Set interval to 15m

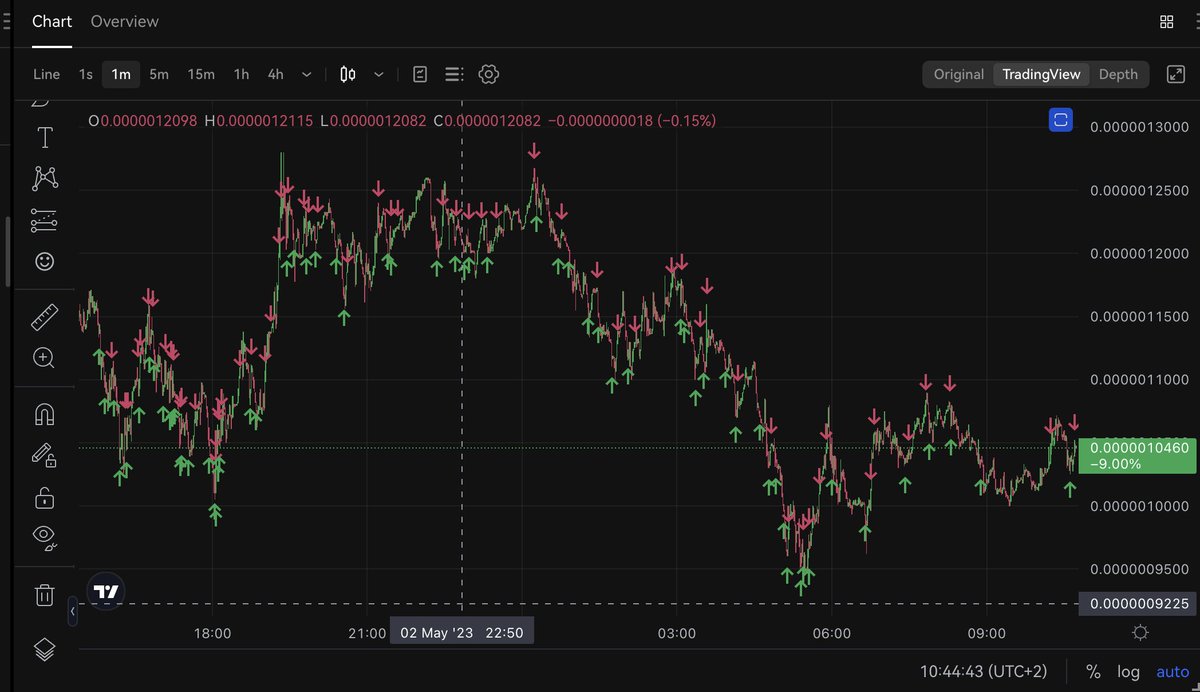click(x=201, y=74)
